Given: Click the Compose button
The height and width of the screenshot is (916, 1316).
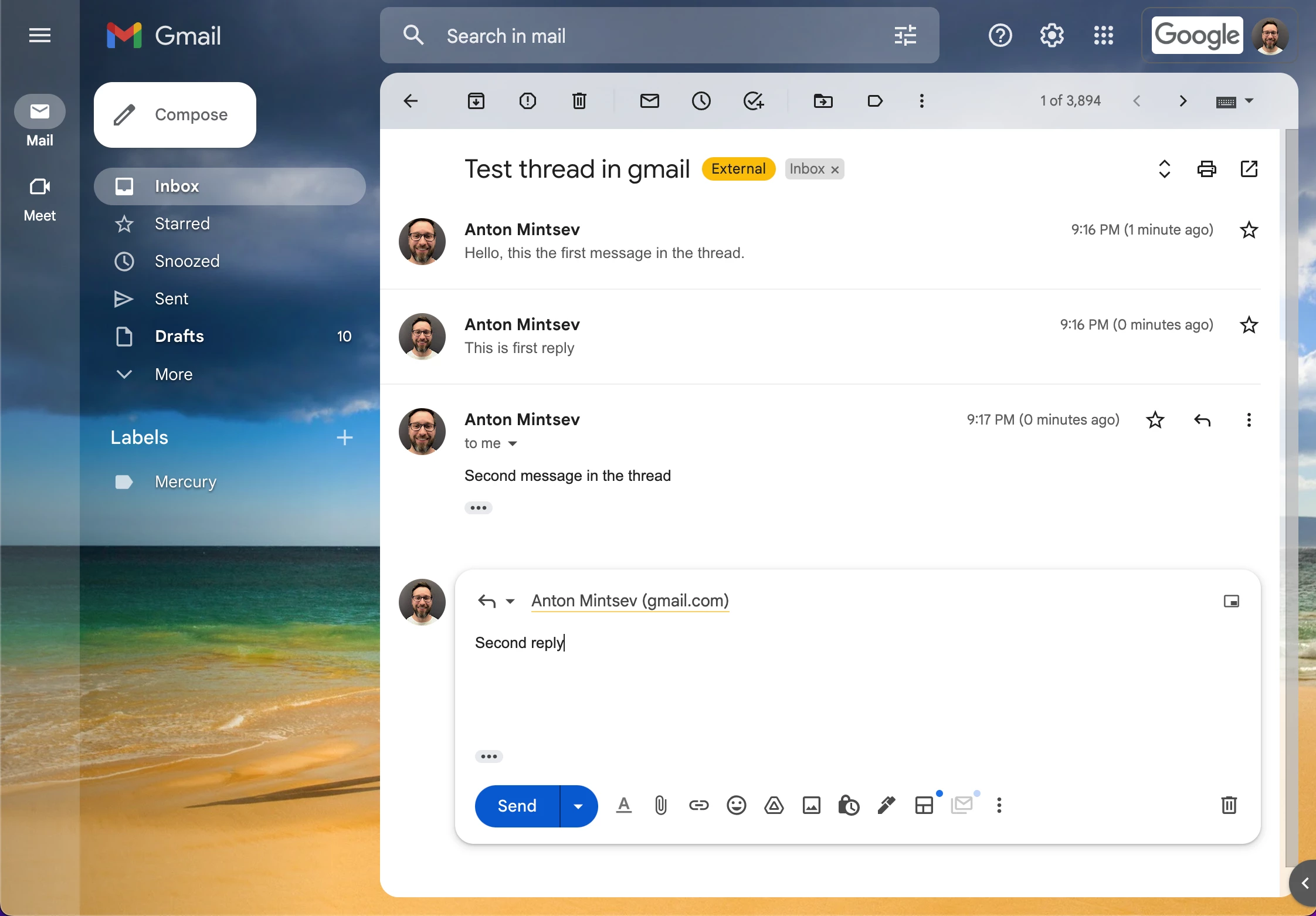Looking at the screenshot, I should pos(175,115).
